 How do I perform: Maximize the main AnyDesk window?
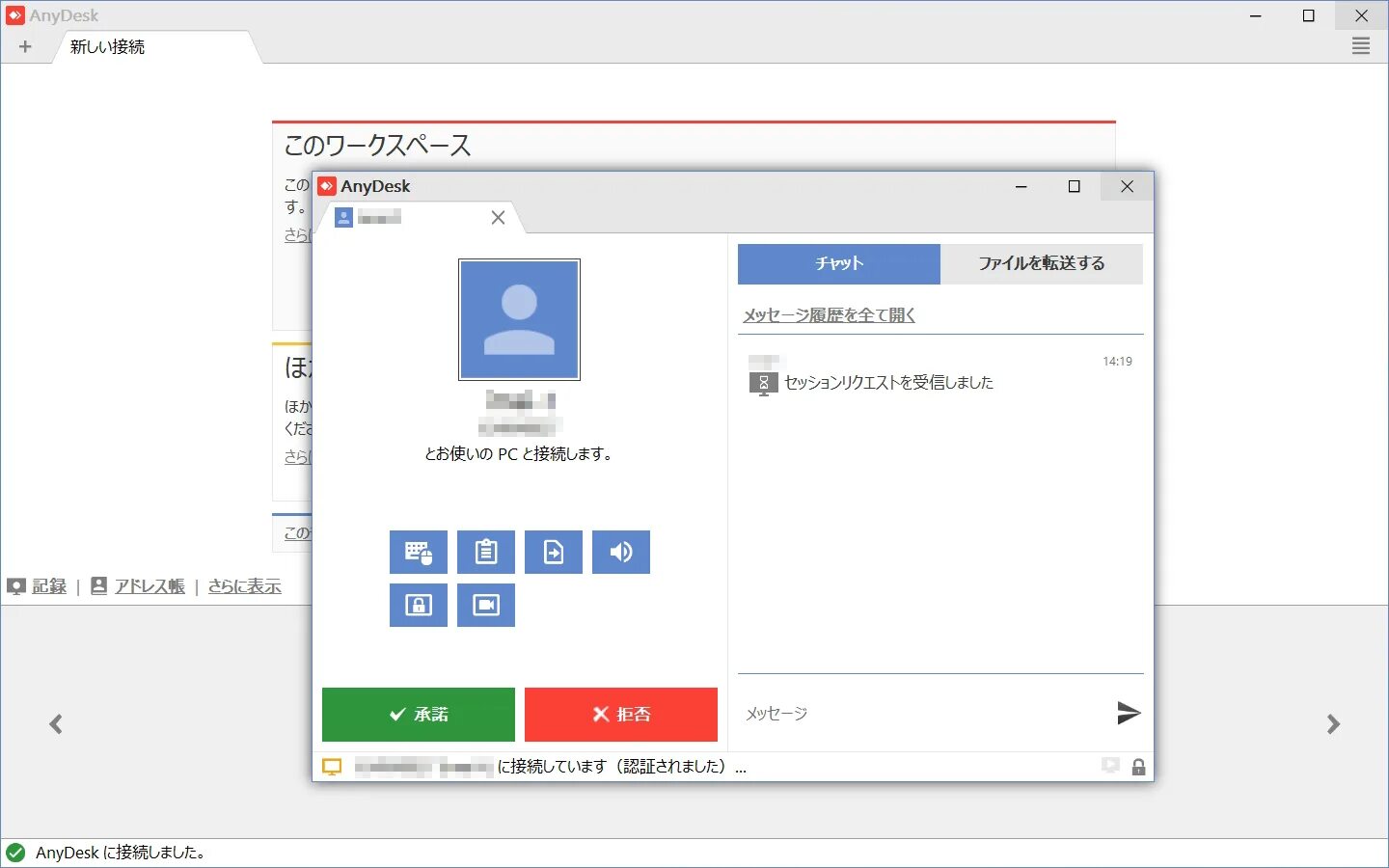[1309, 15]
